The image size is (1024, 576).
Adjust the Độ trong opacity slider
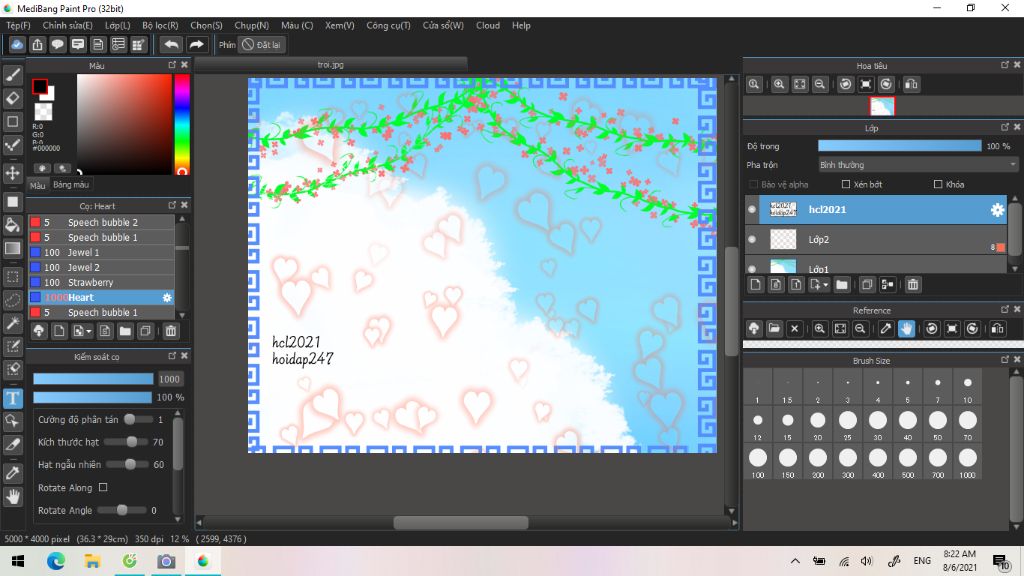899,146
